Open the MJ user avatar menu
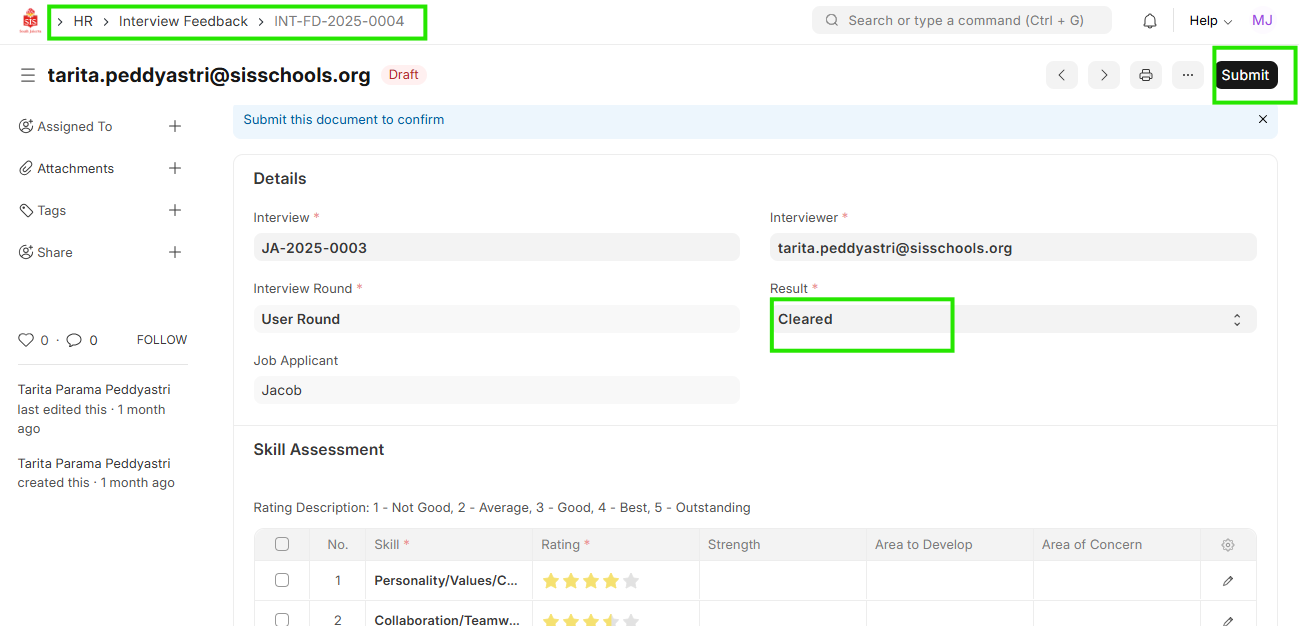Screen dimensions: 1299x626 pos(1262,21)
